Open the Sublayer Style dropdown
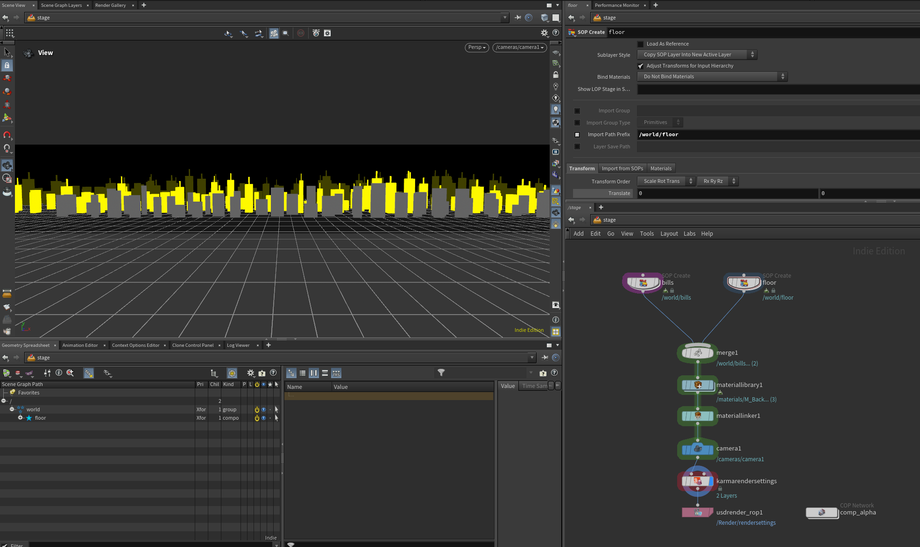The image size is (920, 547). (696, 55)
